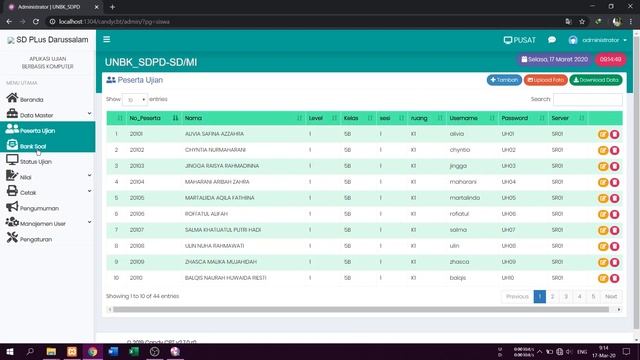Edit row for ALIVIA SAFINA AZZAHRA

pos(603,134)
